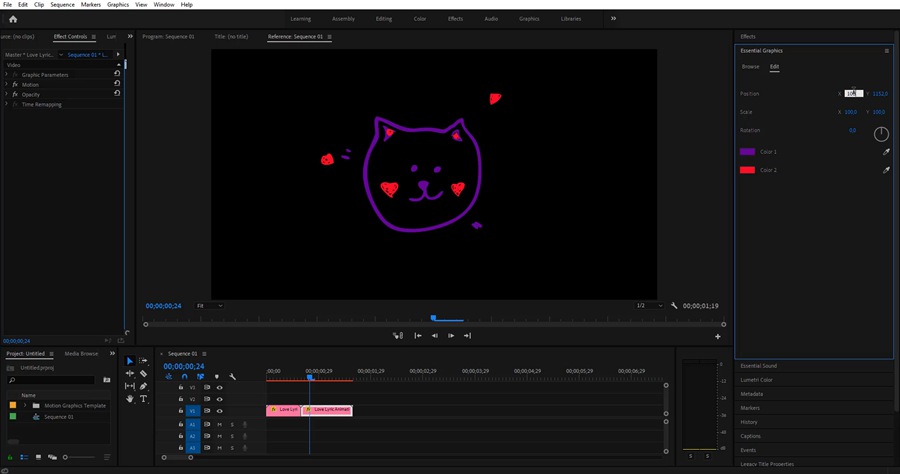Open Master Love Lyric clip dropdown

tap(61, 55)
